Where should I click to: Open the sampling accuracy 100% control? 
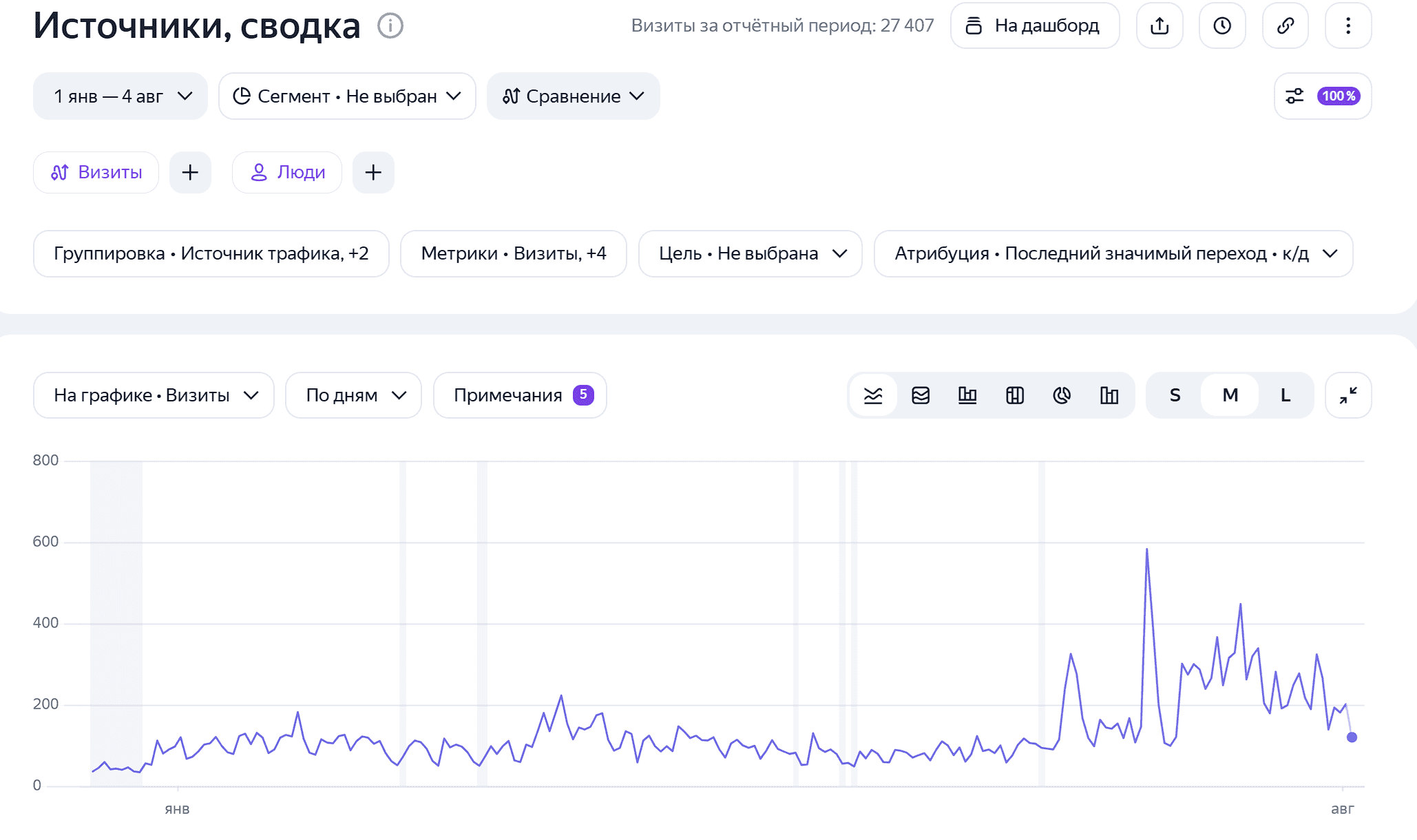[x=1323, y=96]
